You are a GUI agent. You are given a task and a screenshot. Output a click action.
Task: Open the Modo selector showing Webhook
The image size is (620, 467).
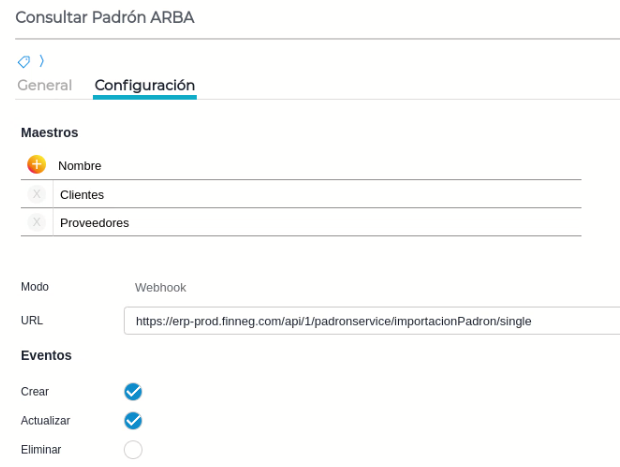click(x=161, y=287)
